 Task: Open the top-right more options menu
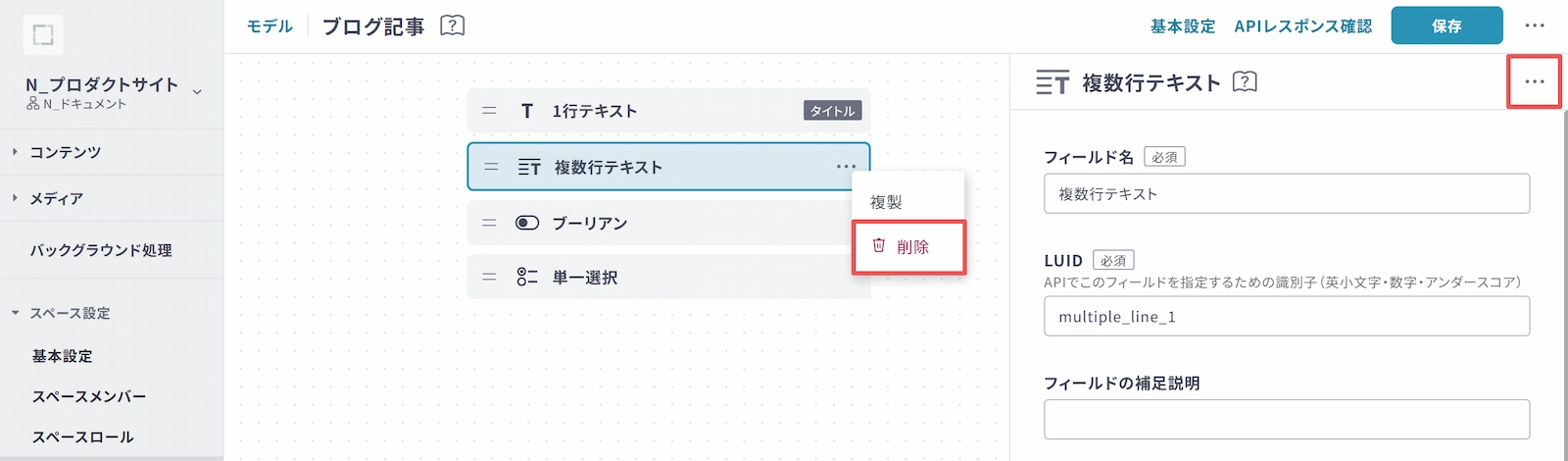(x=1535, y=26)
